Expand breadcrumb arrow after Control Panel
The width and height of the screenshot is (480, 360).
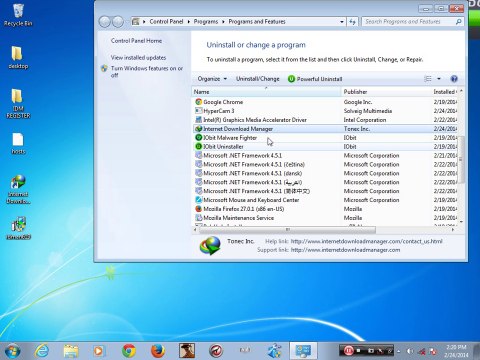click(189, 22)
